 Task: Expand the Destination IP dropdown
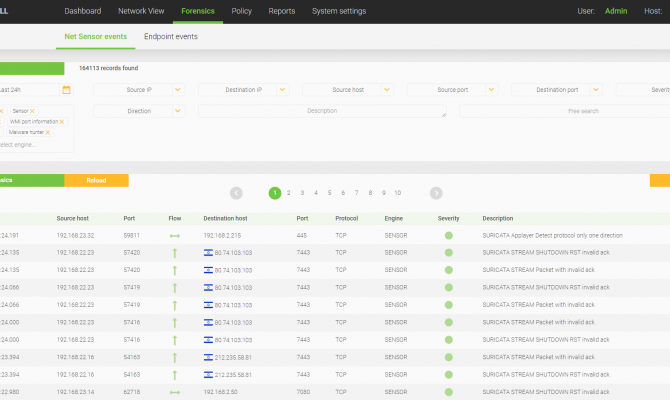coord(282,90)
